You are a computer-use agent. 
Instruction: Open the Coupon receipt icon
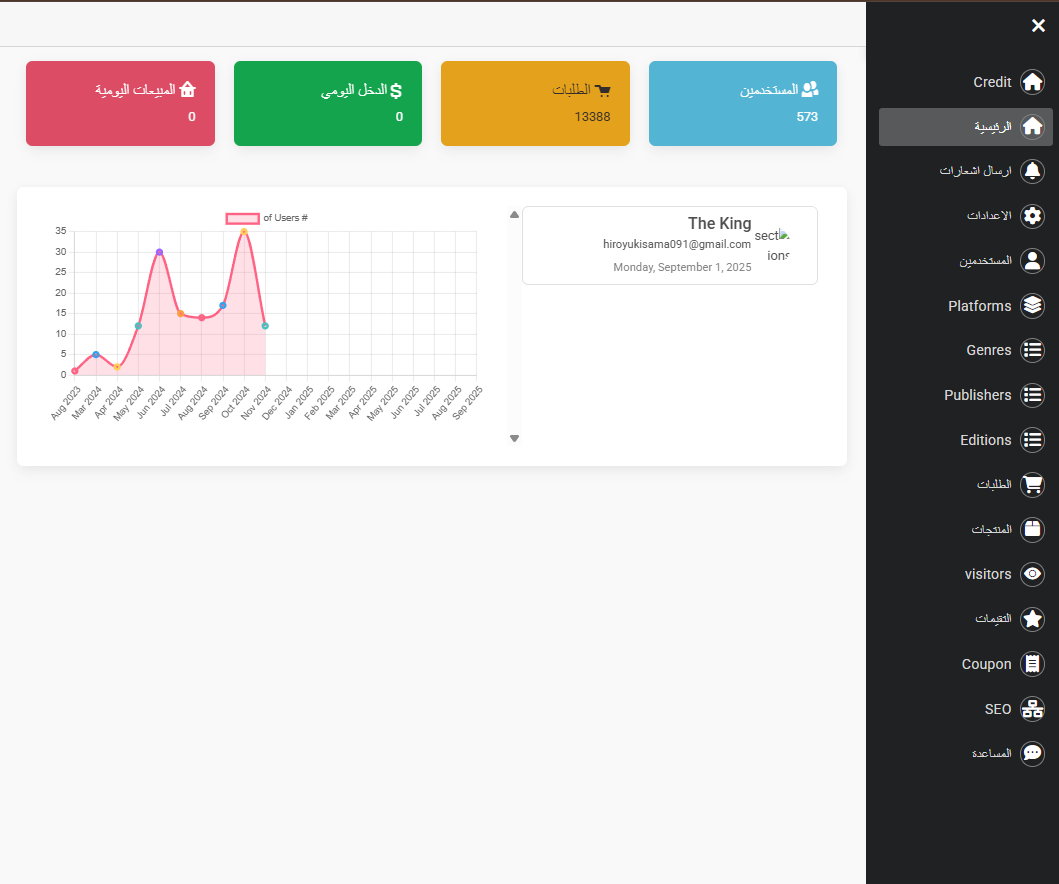click(x=1032, y=664)
